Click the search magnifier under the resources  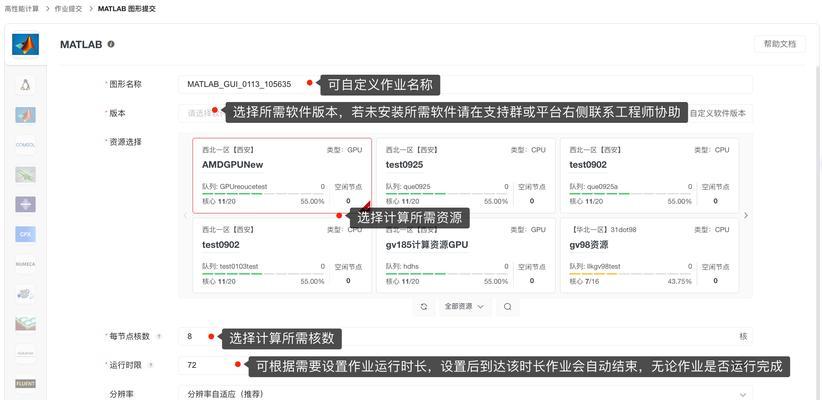pyautogui.click(x=507, y=307)
